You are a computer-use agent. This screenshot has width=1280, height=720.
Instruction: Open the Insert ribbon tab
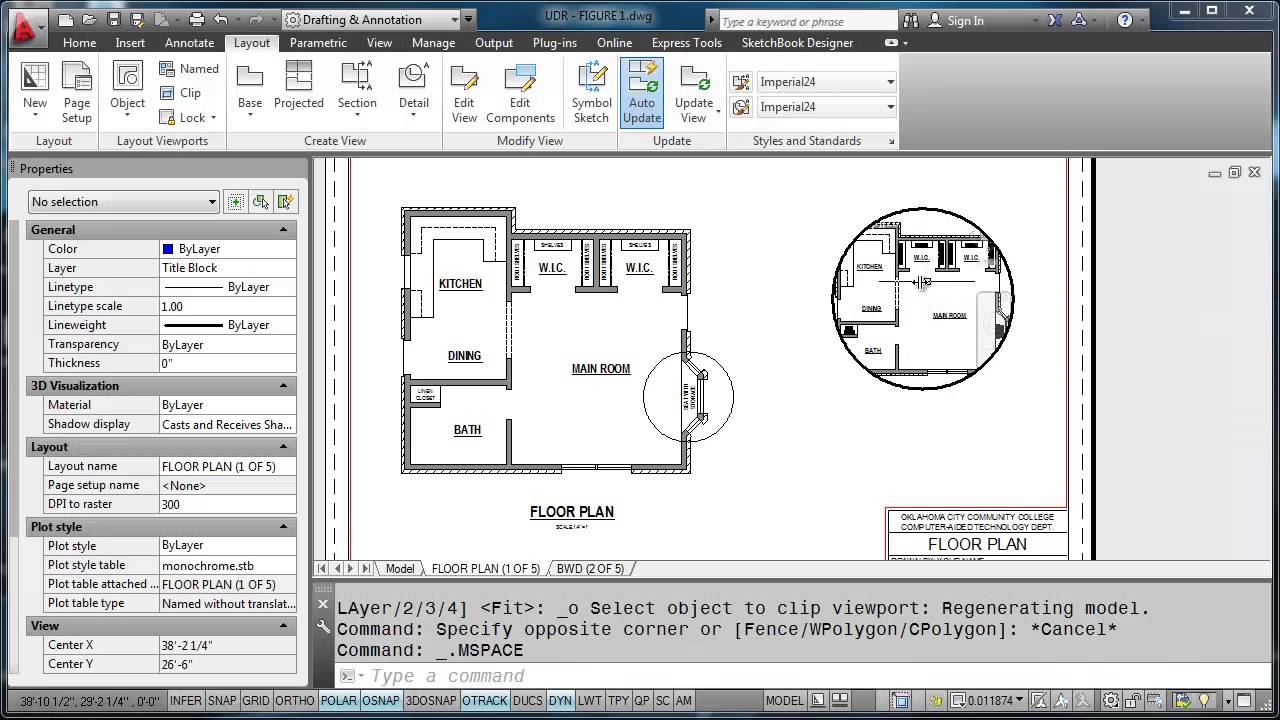(x=130, y=43)
